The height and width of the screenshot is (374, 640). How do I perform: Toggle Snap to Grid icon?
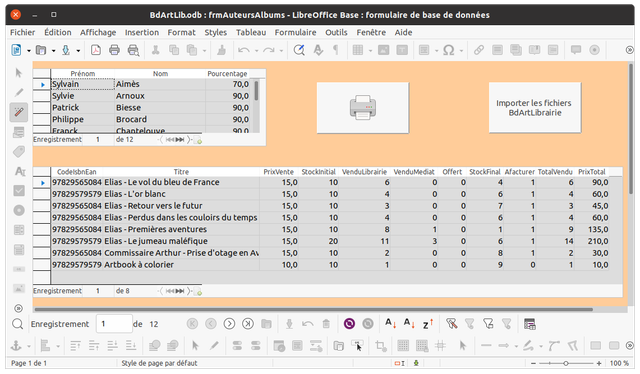[x=422, y=346]
